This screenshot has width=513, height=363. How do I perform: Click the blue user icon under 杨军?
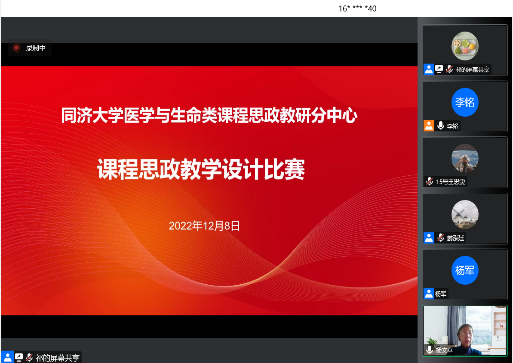429,294
